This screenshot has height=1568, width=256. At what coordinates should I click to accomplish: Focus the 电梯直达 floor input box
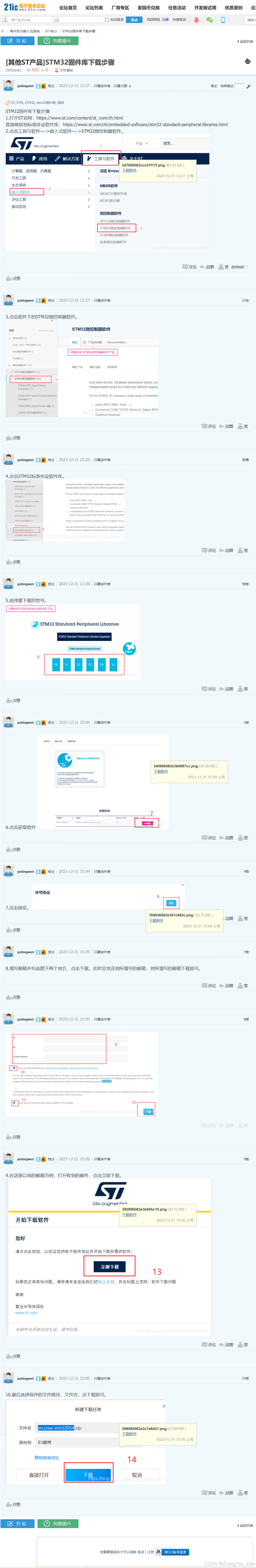239,86
